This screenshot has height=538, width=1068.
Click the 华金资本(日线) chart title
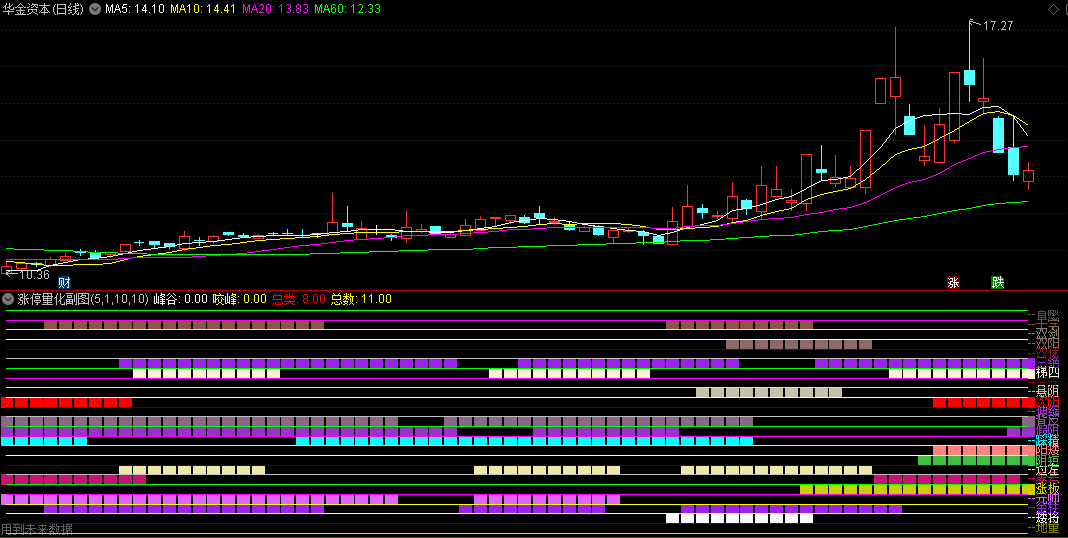click(43, 10)
